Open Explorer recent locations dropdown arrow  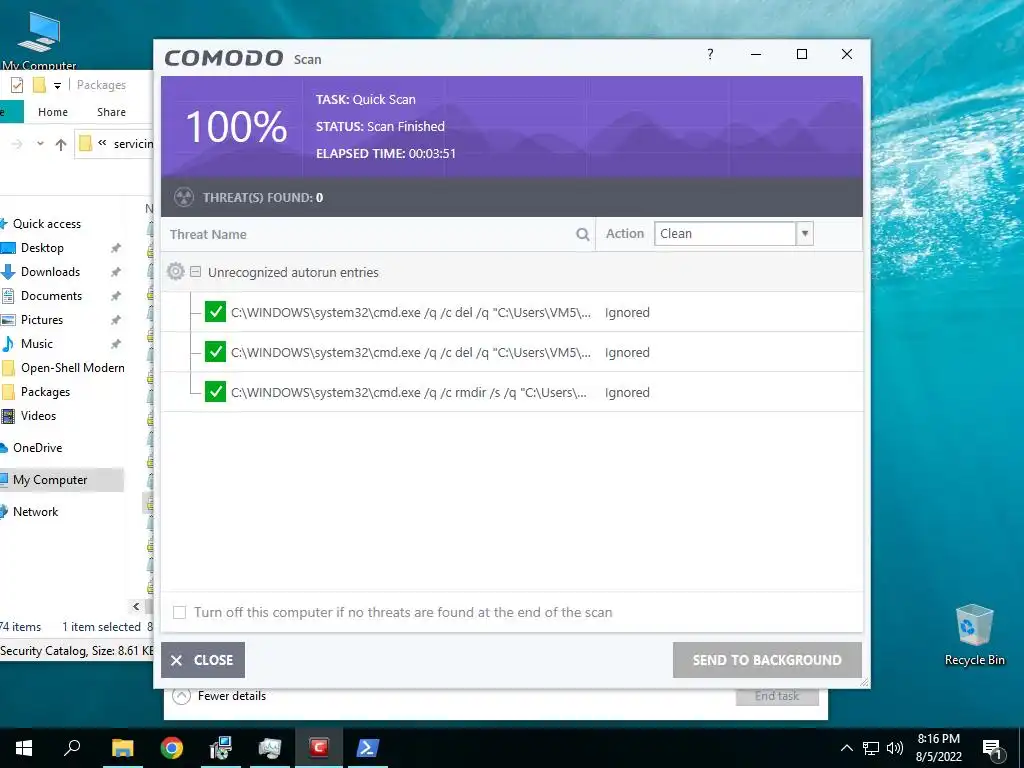point(40,144)
